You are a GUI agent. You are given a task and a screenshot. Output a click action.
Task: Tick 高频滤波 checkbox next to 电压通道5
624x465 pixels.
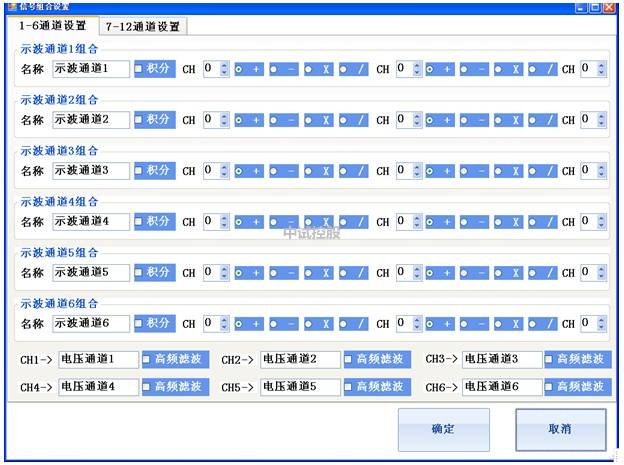pos(349,386)
